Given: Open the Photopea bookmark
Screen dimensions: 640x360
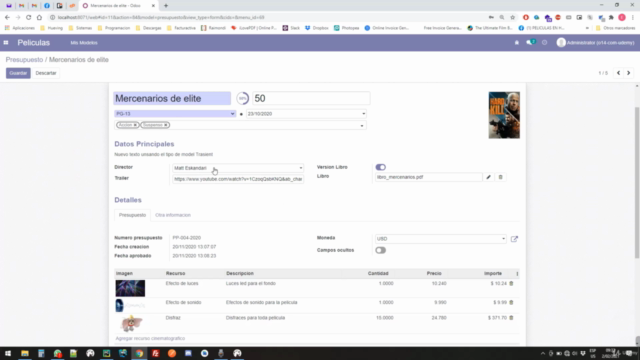Looking at the screenshot, I should click(x=347, y=28).
